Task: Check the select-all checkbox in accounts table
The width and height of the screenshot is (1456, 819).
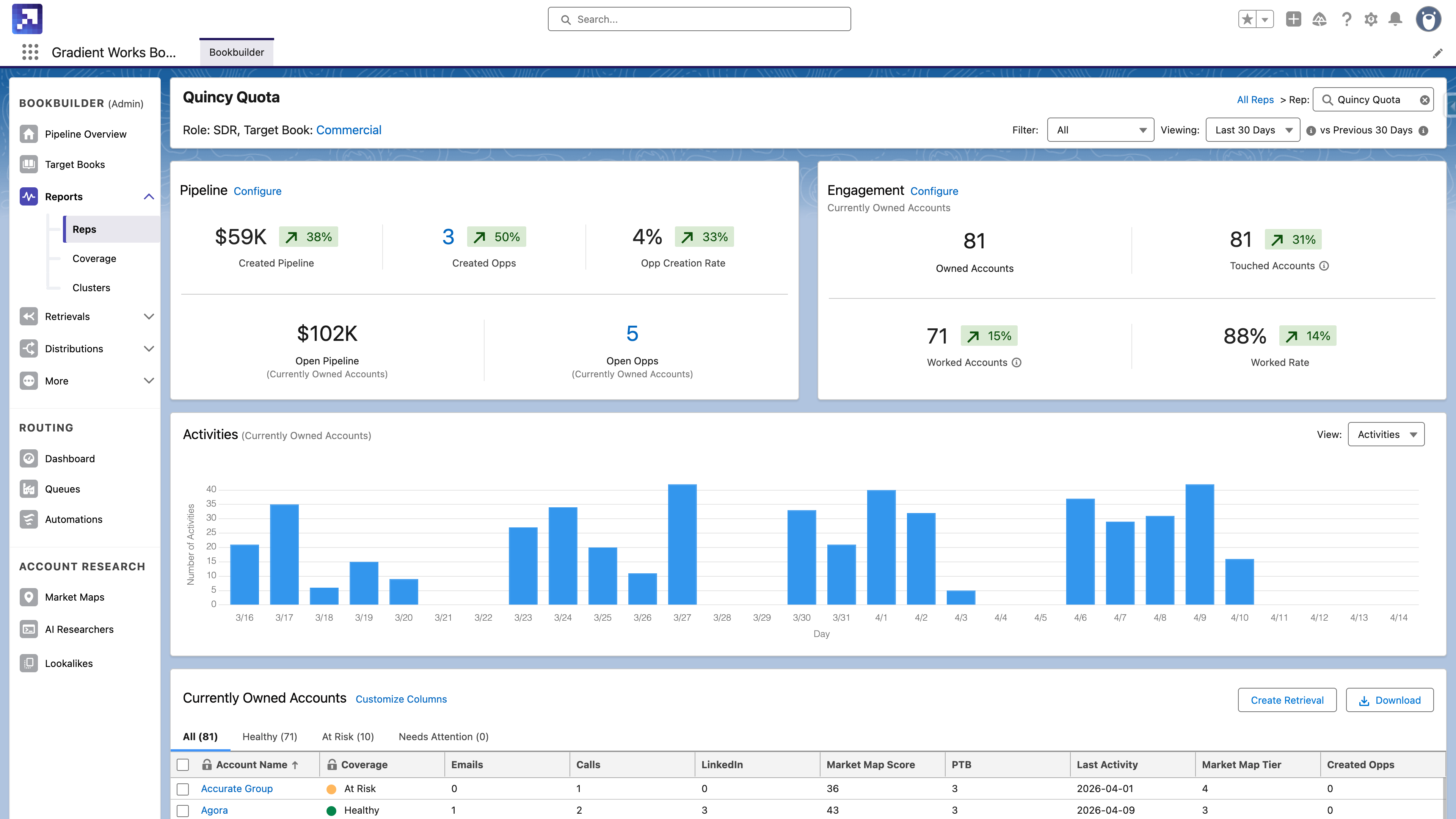Action: click(x=183, y=765)
